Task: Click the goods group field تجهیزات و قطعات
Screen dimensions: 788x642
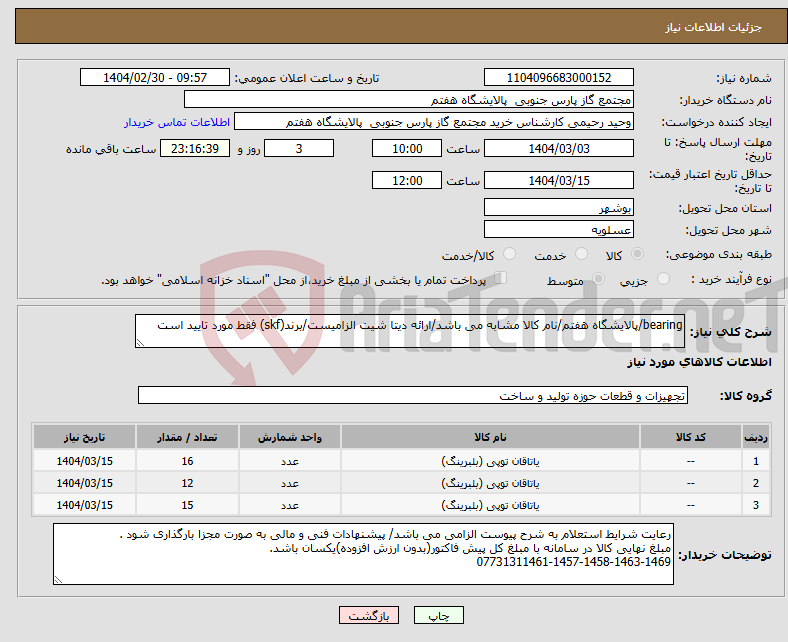Action: pos(413,395)
